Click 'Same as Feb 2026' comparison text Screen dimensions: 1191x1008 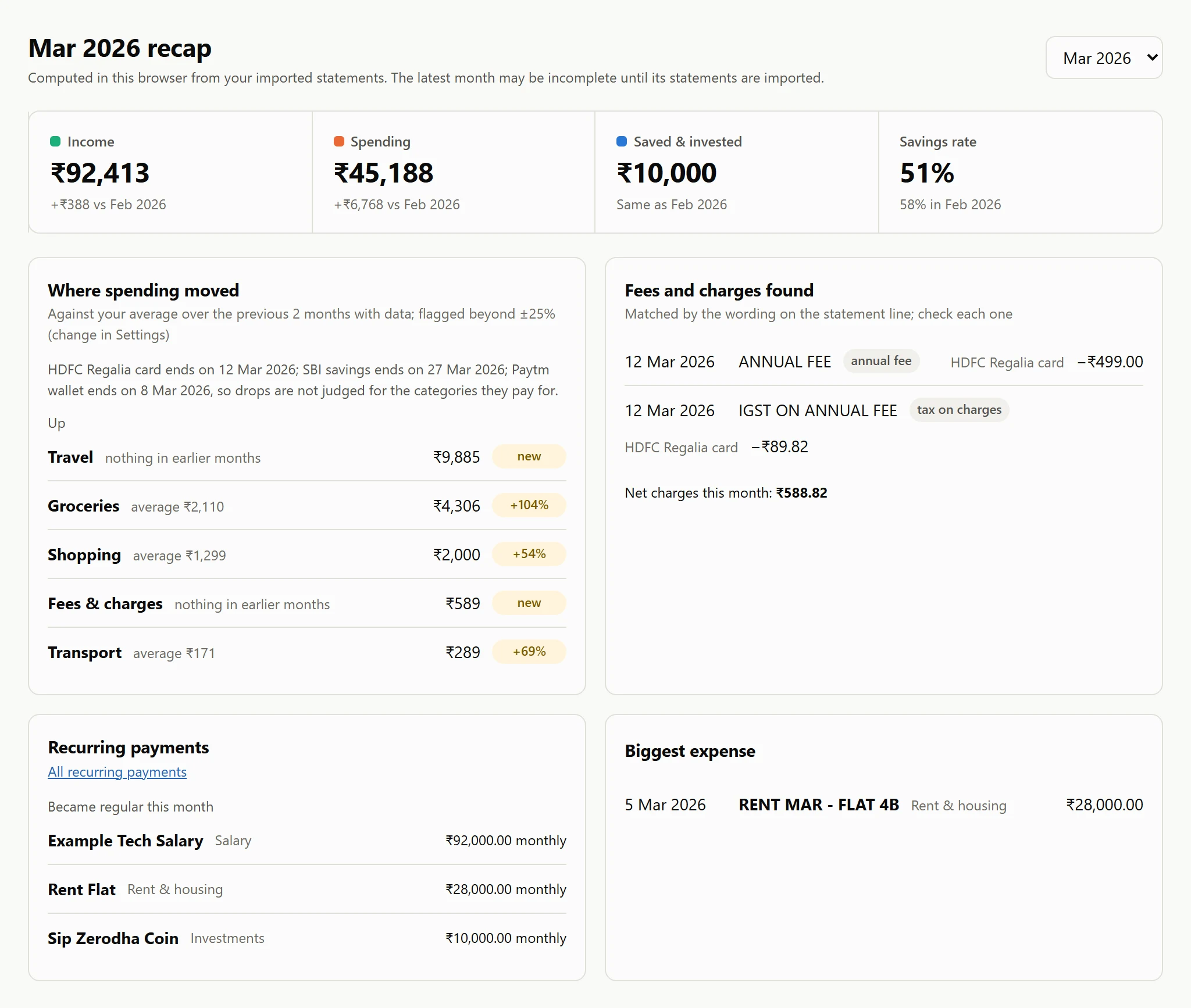(672, 205)
